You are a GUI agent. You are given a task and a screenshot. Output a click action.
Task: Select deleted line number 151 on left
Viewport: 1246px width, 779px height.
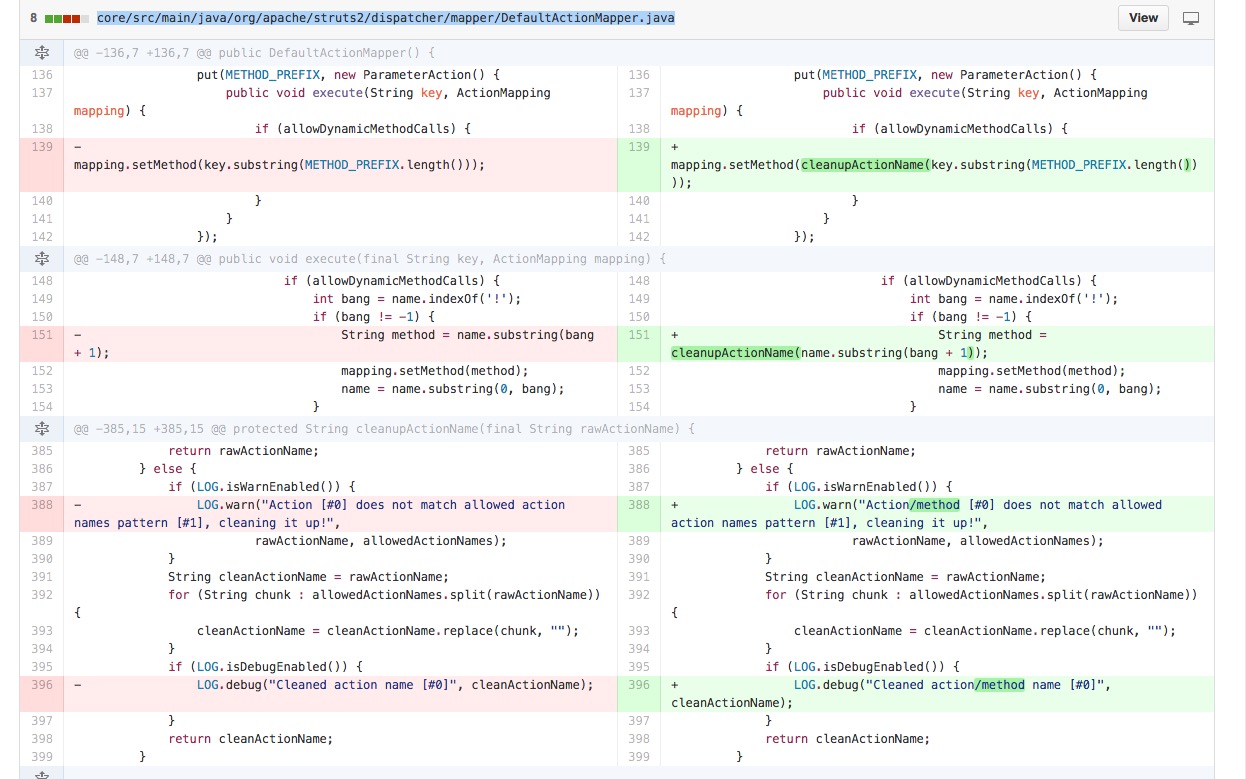pyautogui.click(x=42, y=335)
